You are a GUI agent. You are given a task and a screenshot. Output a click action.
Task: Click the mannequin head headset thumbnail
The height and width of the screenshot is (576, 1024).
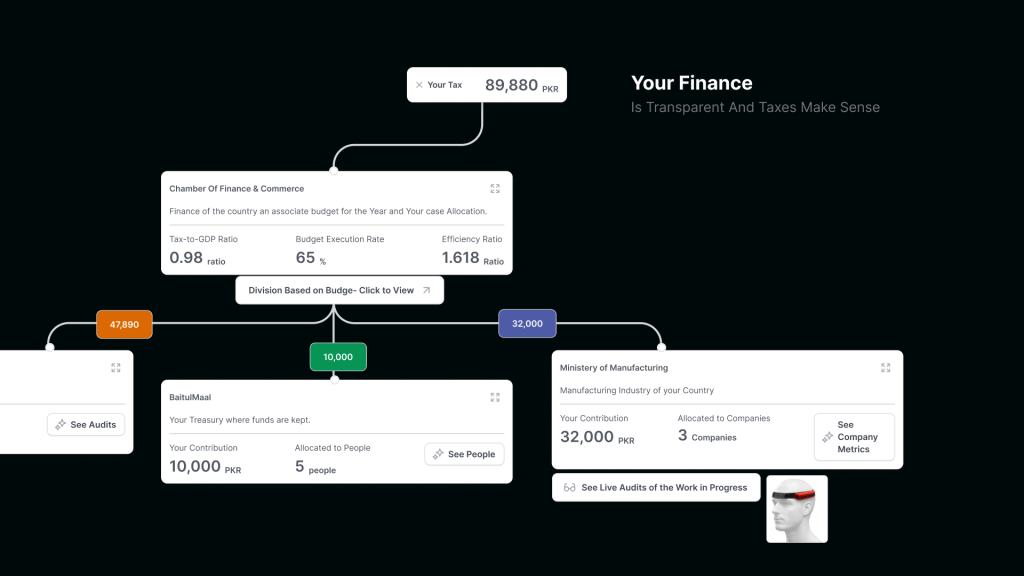pyautogui.click(x=797, y=509)
